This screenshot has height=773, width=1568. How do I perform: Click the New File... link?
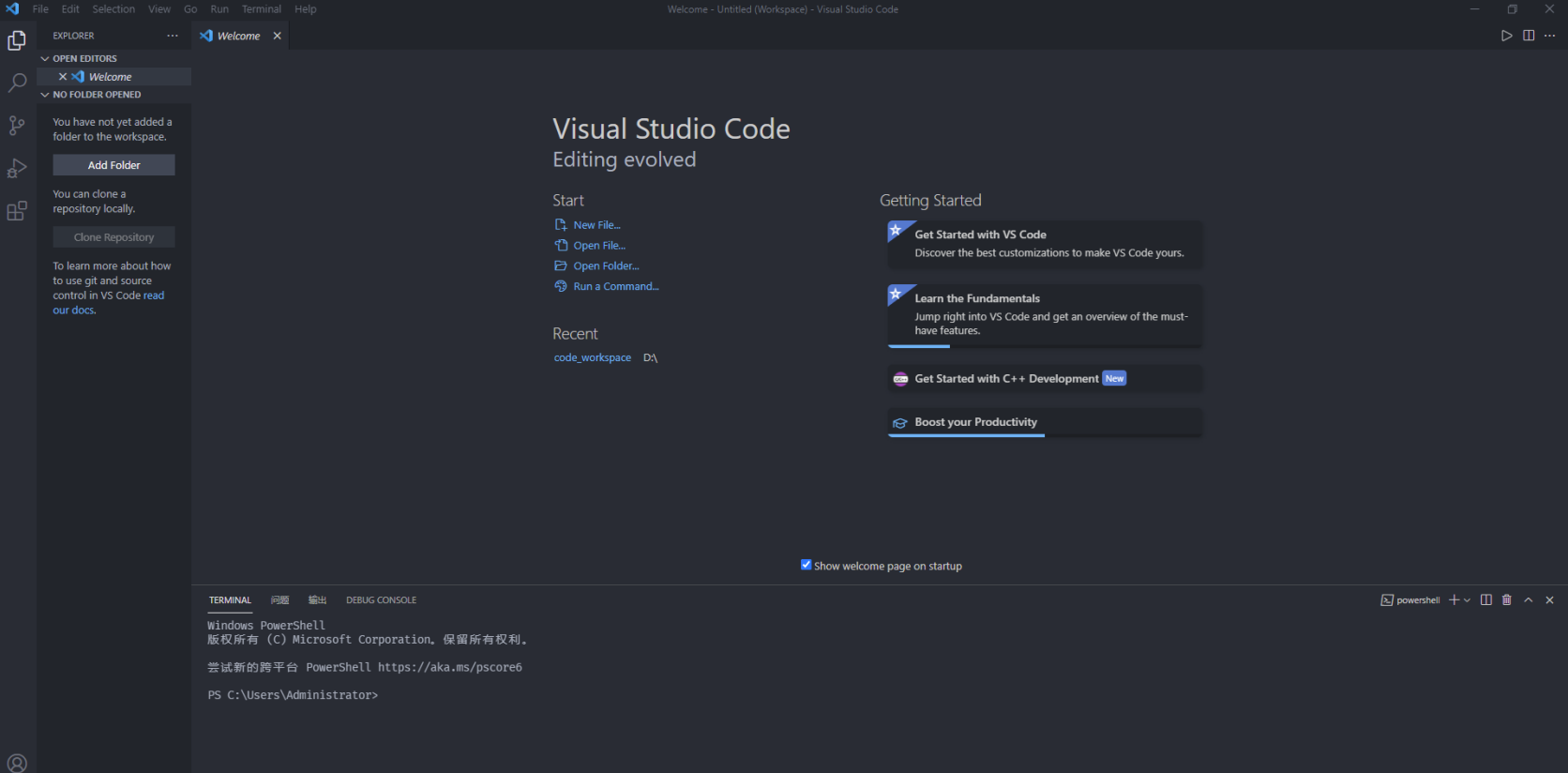pos(597,225)
